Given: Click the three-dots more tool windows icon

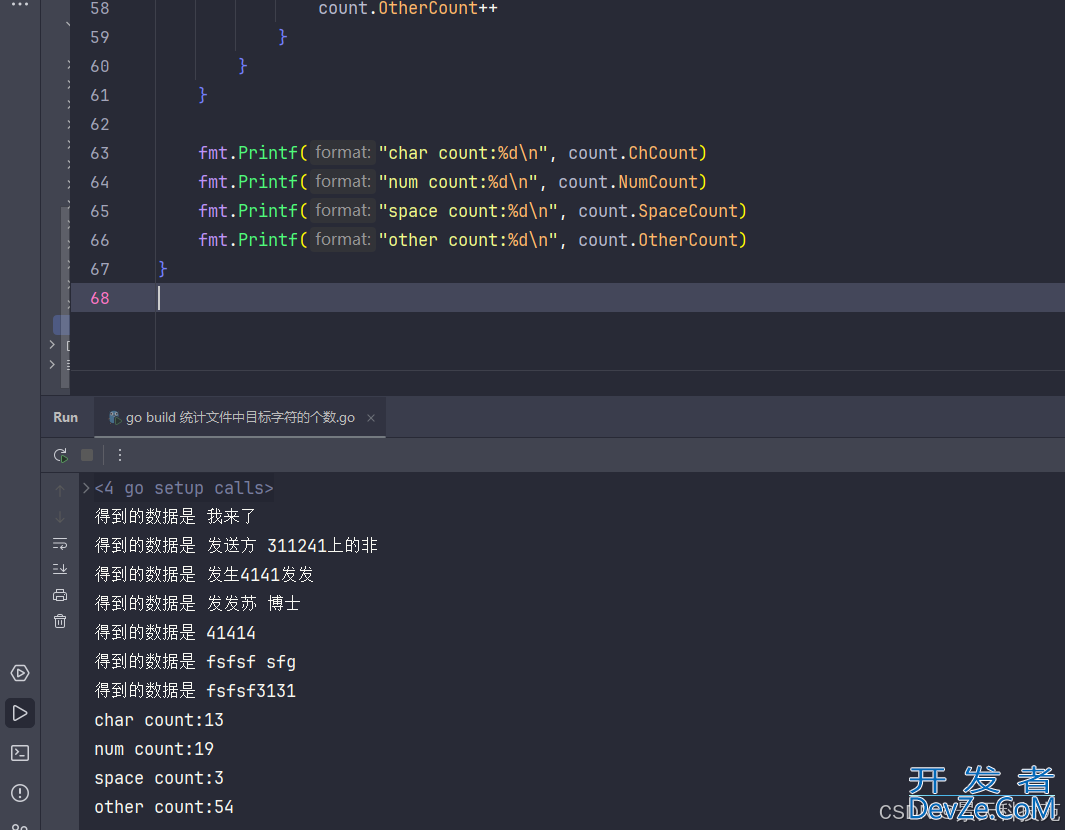Looking at the screenshot, I should coord(20,4).
